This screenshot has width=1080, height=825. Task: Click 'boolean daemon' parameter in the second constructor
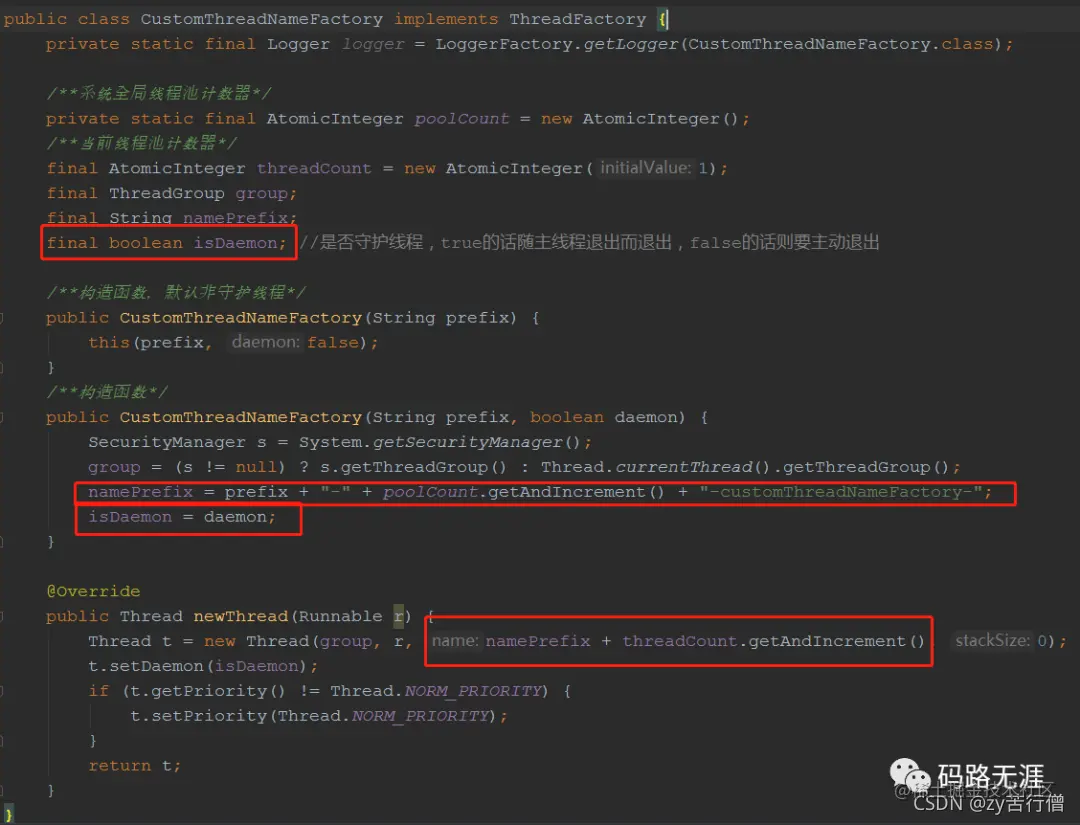pyautogui.click(x=603, y=417)
